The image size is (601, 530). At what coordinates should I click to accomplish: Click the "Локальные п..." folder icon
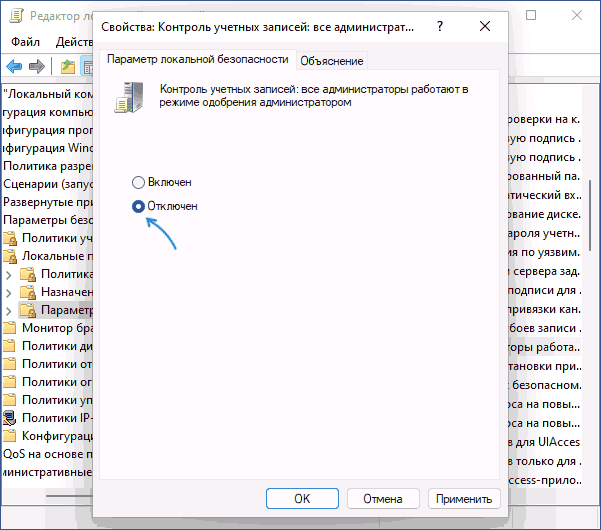coord(10,256)
